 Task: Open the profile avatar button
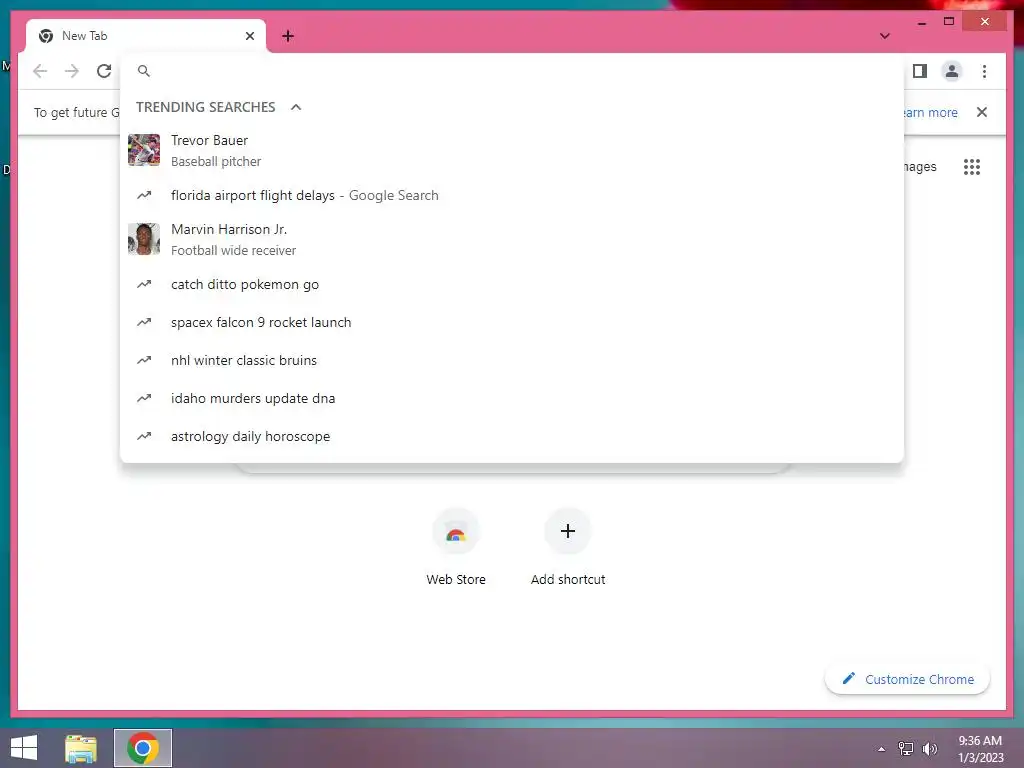pos(952,71)
